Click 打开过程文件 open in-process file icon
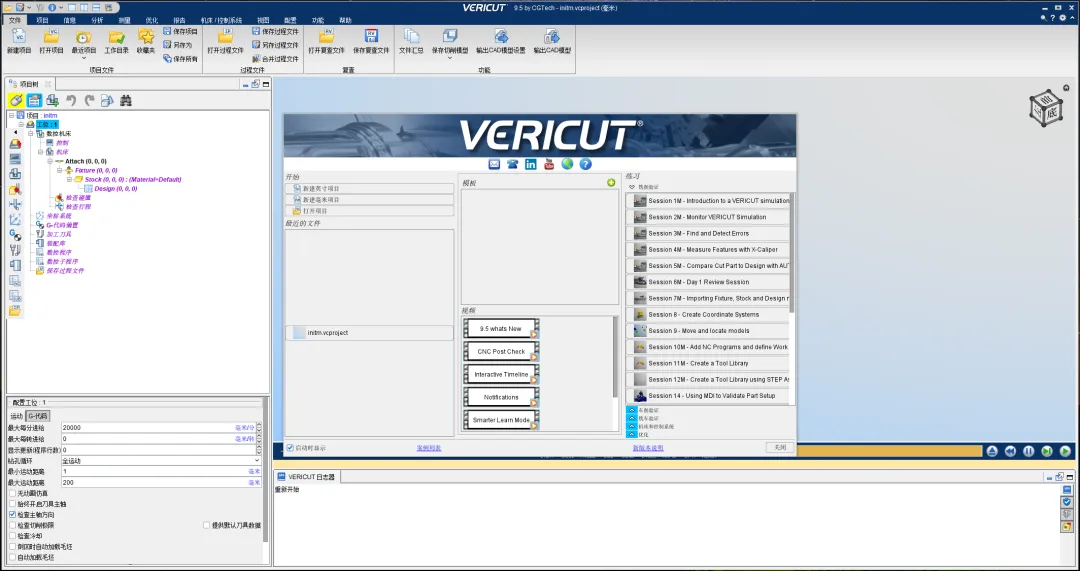The height and width of the screenshot is (571, 1080). [x=225, y=41]
